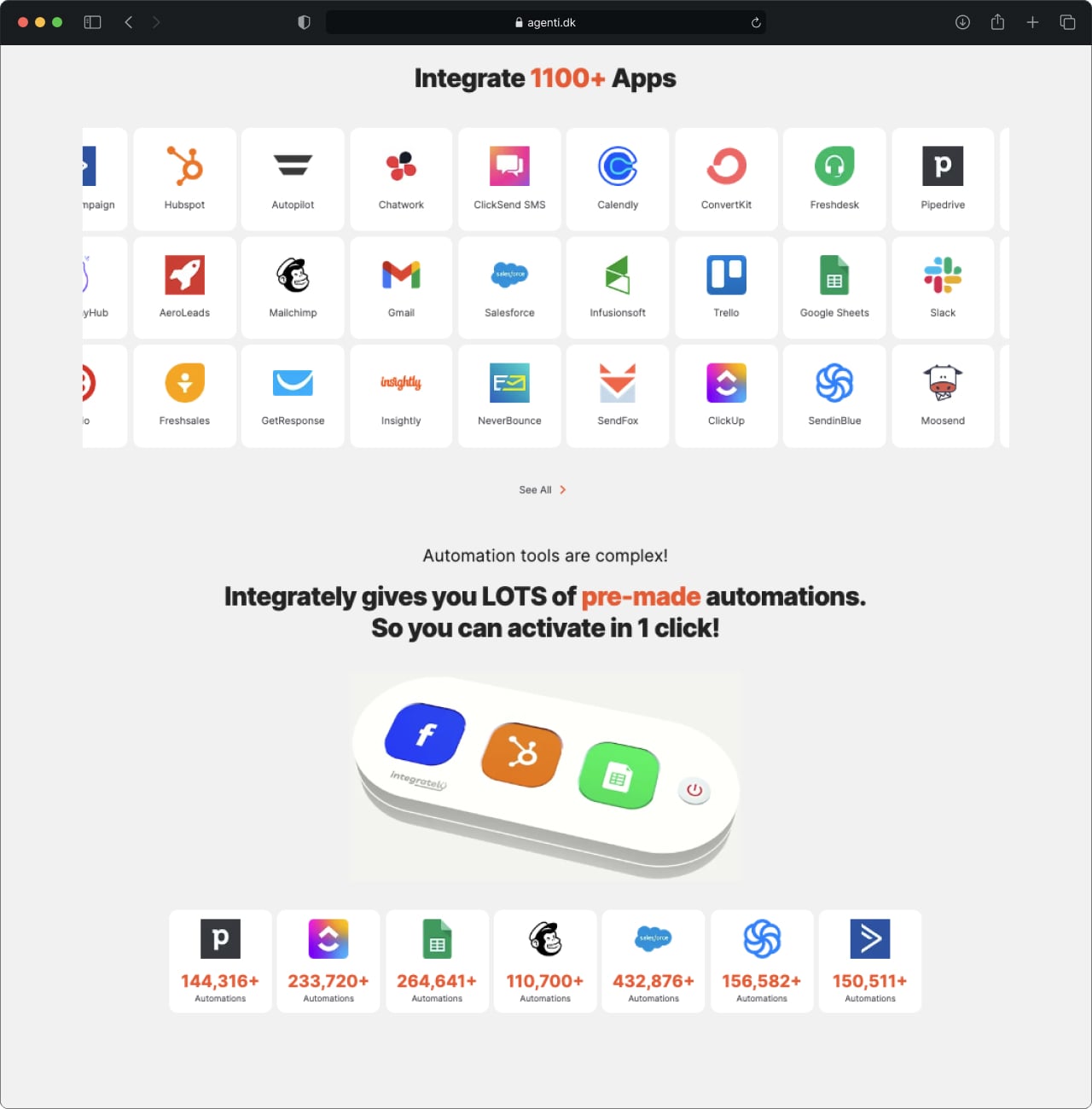Open a new tab with plus button

pyautogui.click(x=1032, y=22)
